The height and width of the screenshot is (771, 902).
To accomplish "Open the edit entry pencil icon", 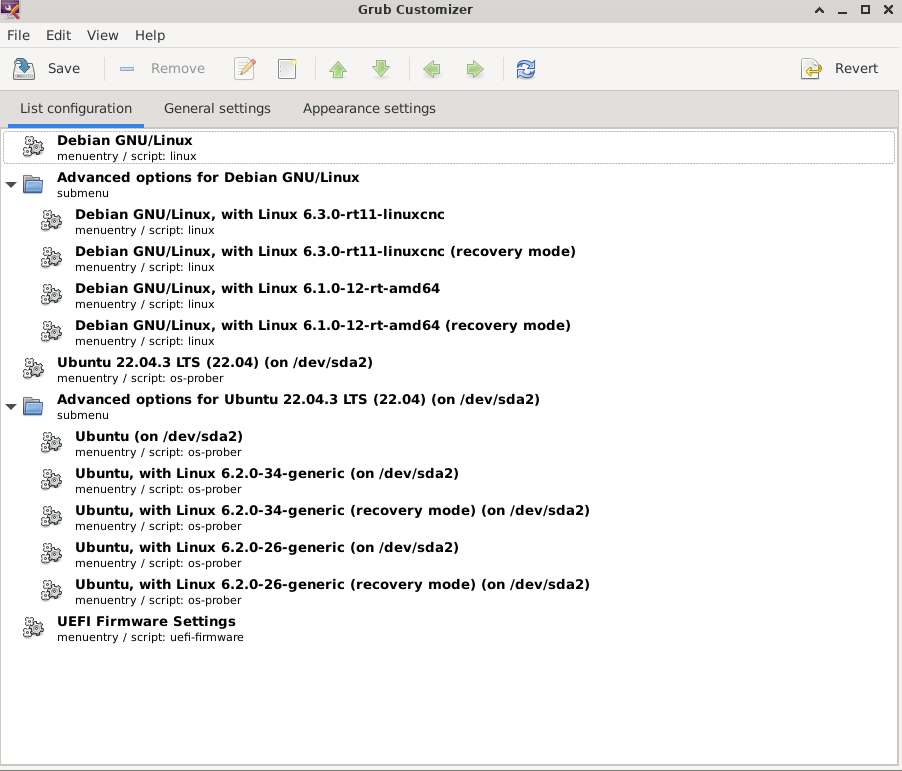I will (245, 68).
